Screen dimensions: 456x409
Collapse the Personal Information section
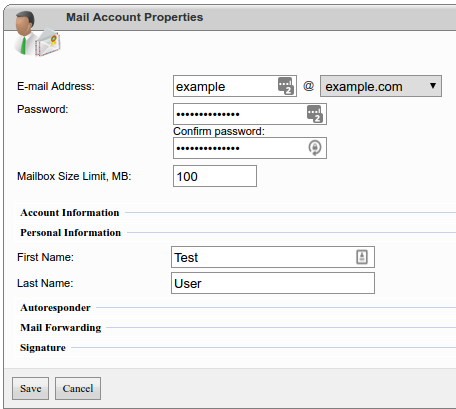(x=70, y=233)
